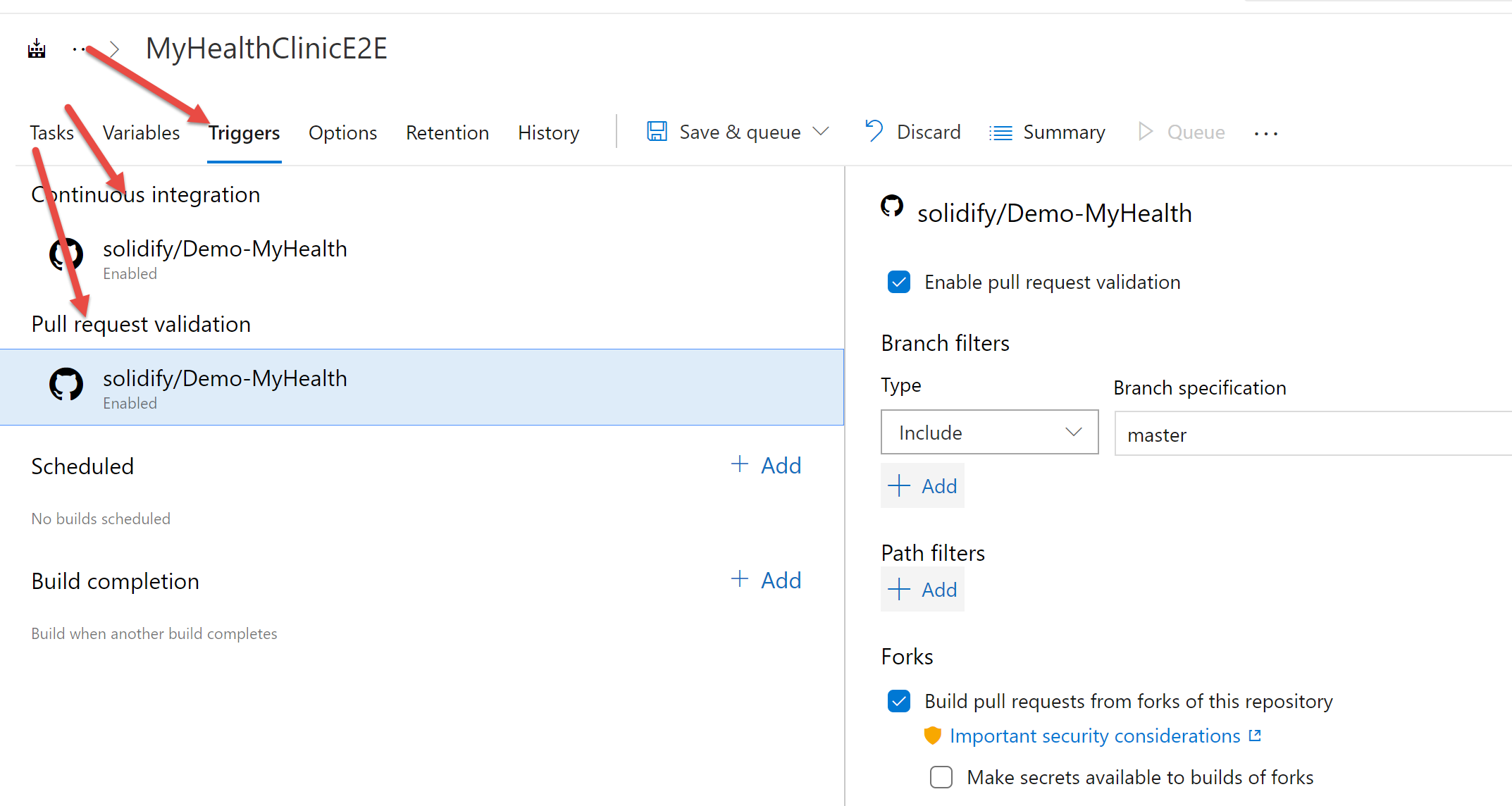Click the Discard button label
This screenshot has width=1512, height=806.
[x=929, y=132]
